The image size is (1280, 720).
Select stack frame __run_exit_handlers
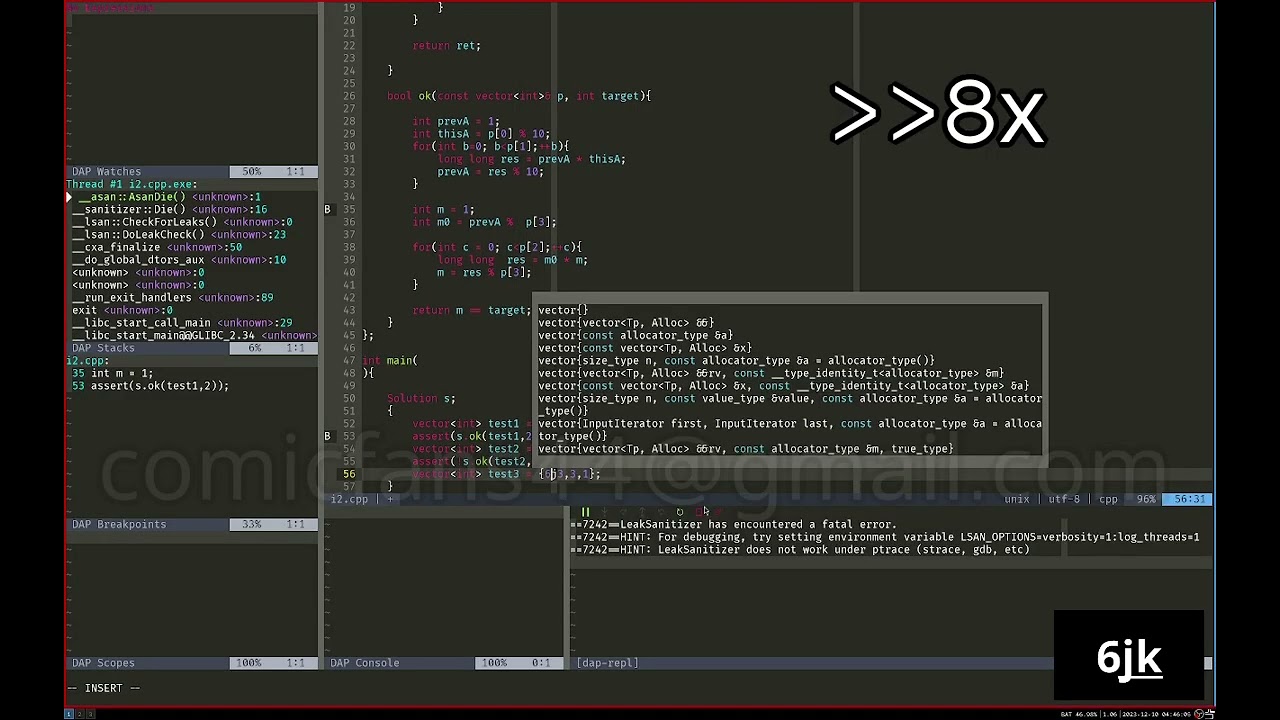point(172,298)
